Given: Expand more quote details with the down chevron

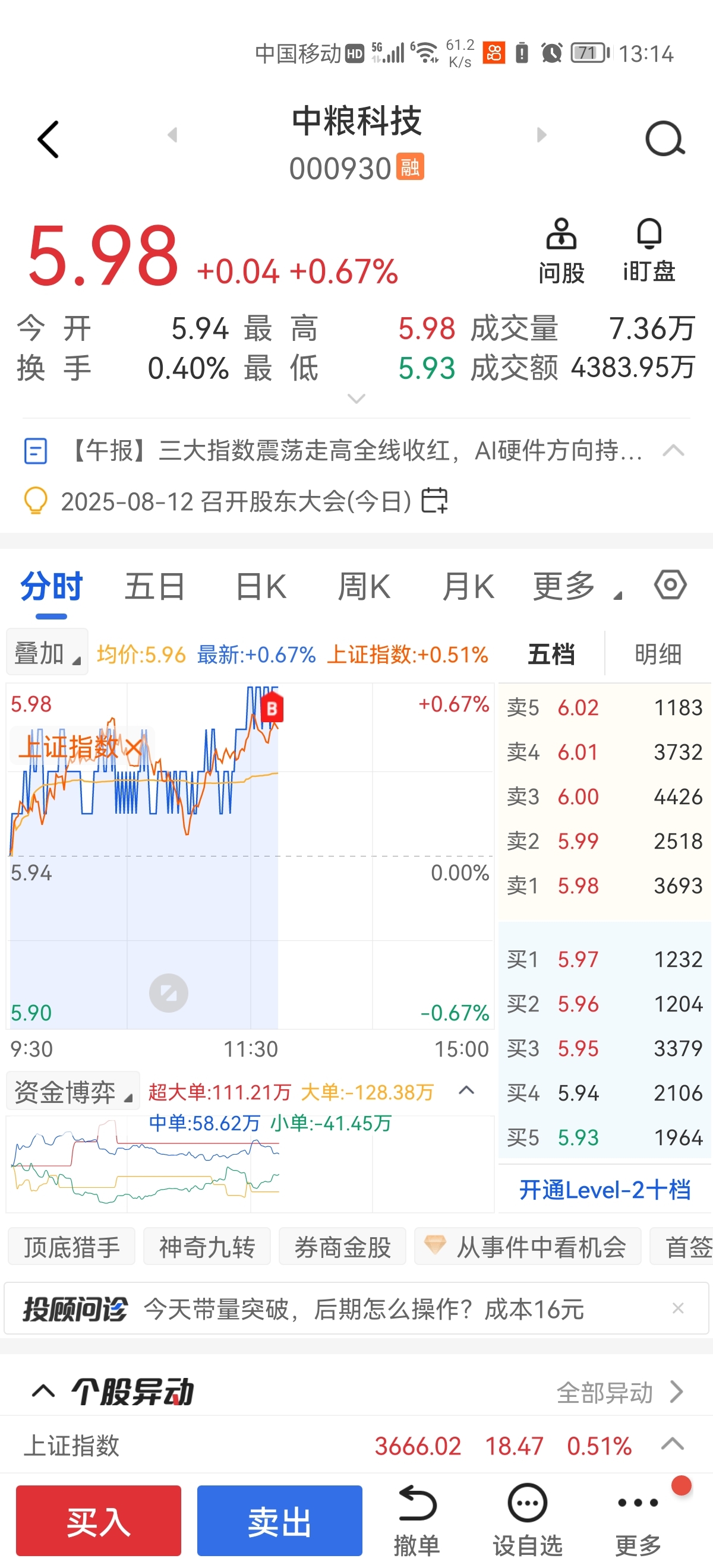Looking at the screenshot, I should coord(356,399).
